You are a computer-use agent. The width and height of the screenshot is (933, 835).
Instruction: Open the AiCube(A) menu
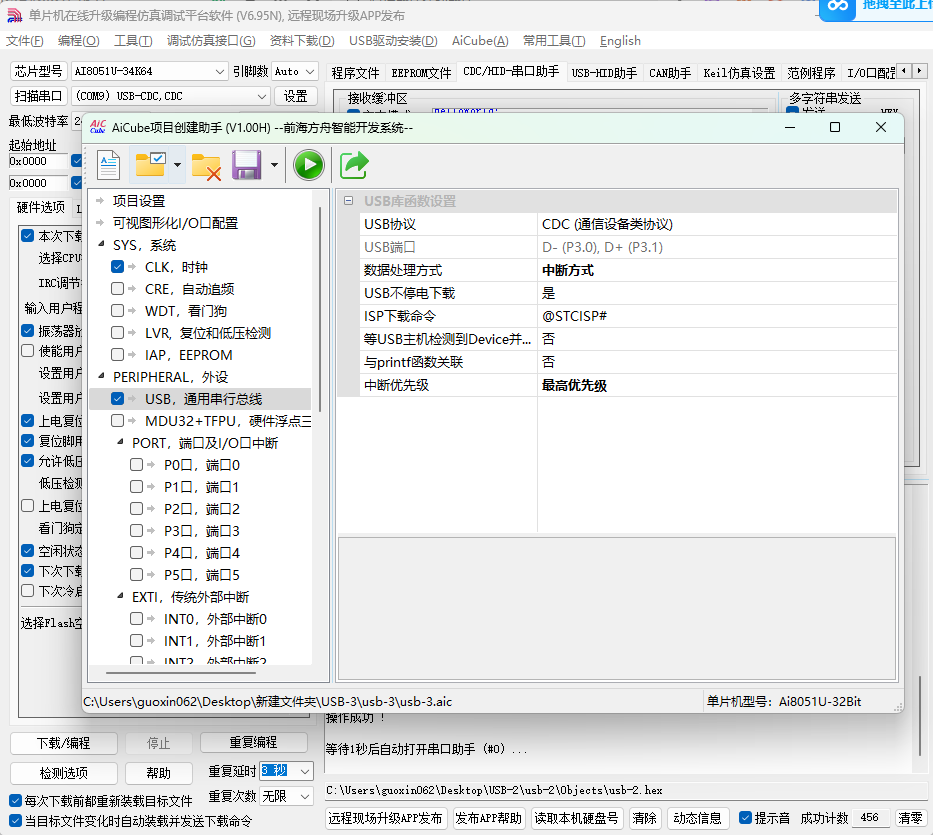[480, 41]
